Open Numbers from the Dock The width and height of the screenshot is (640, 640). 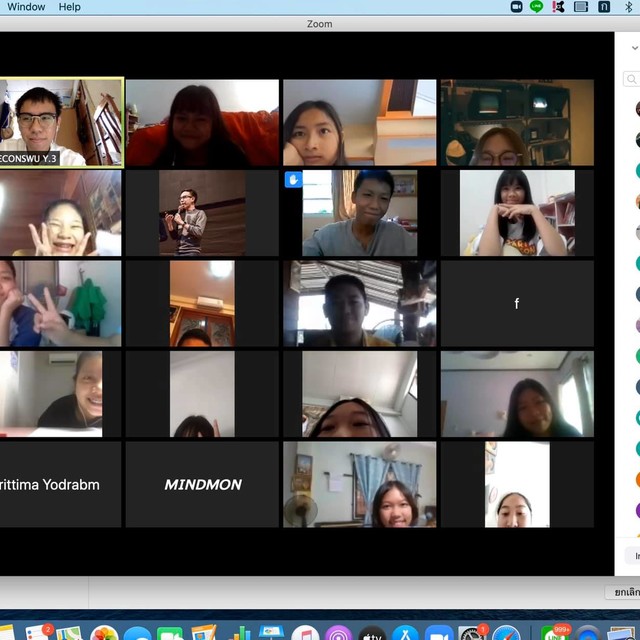[238, 633]
